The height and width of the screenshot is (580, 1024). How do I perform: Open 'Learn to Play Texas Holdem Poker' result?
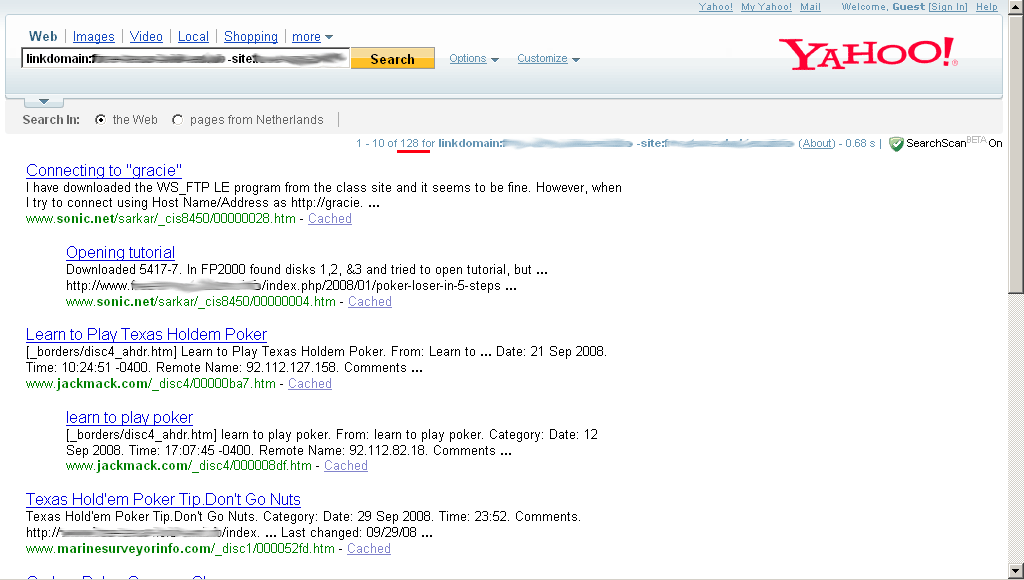pyautogui.click(x=146, y=334)
